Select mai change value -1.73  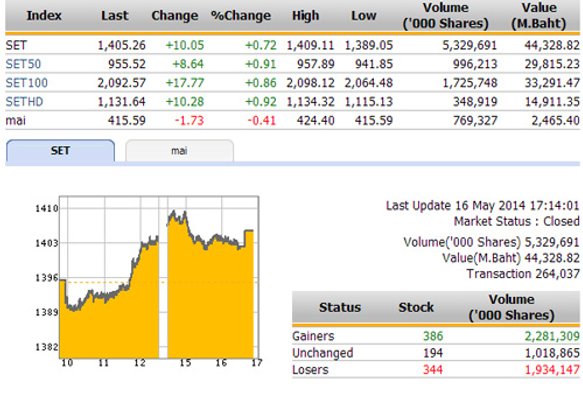pyautogui.click(x=189, y=120)
